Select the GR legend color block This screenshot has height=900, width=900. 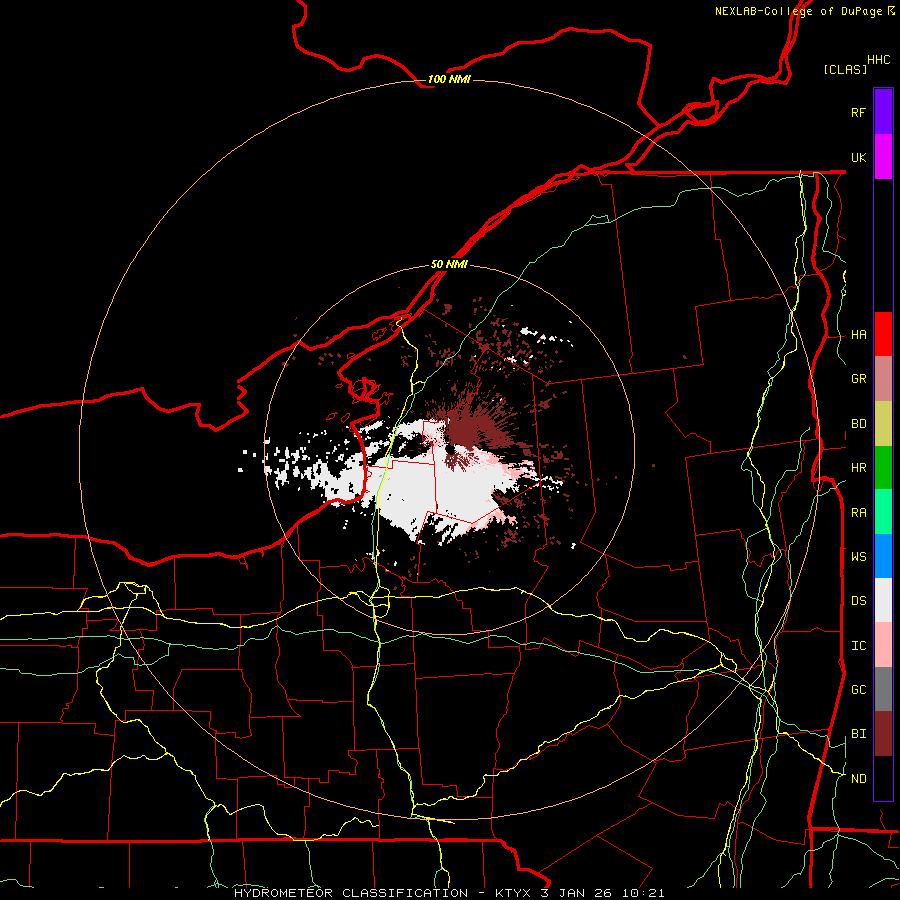883,379
